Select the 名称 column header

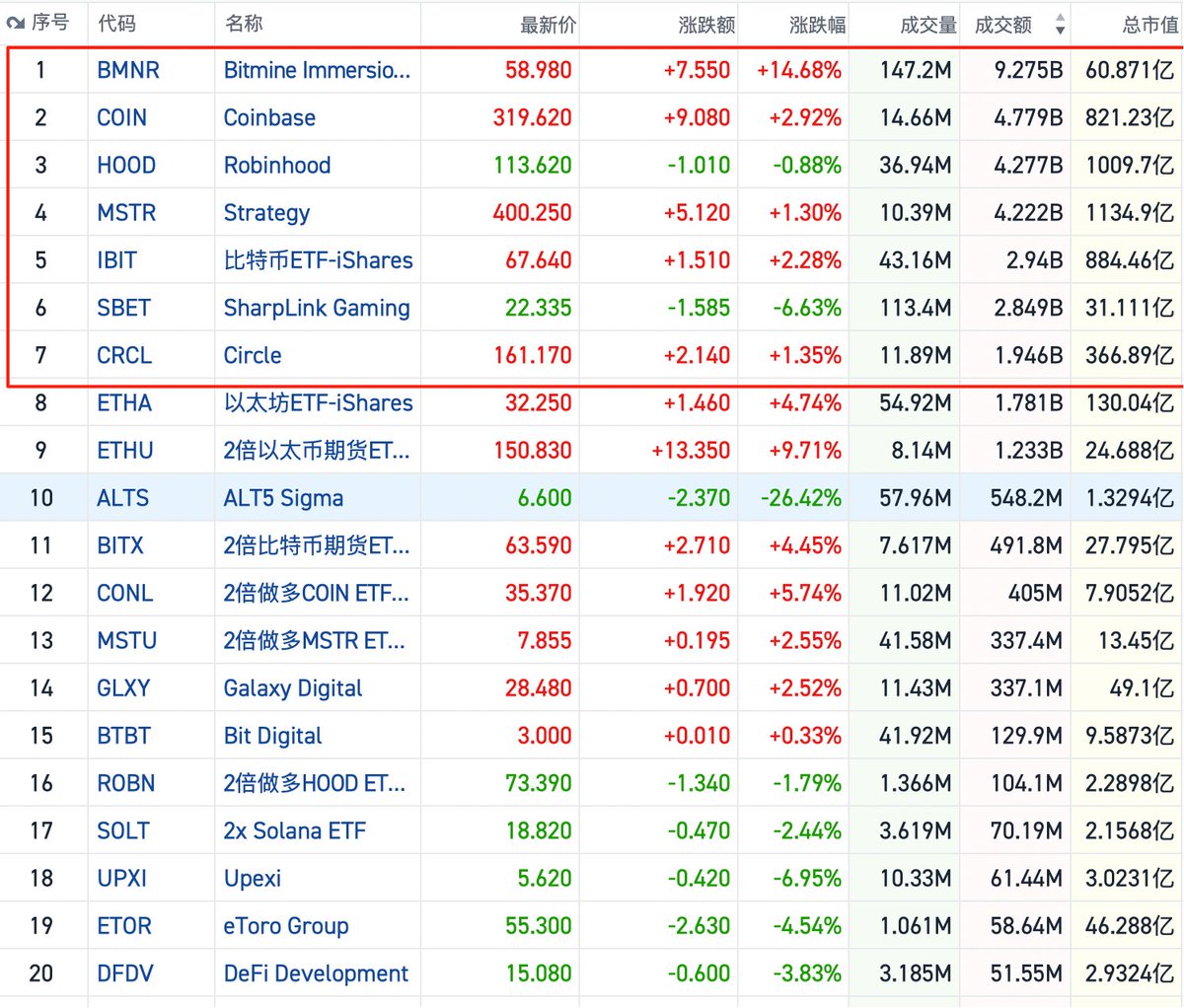tap(244, 24)
